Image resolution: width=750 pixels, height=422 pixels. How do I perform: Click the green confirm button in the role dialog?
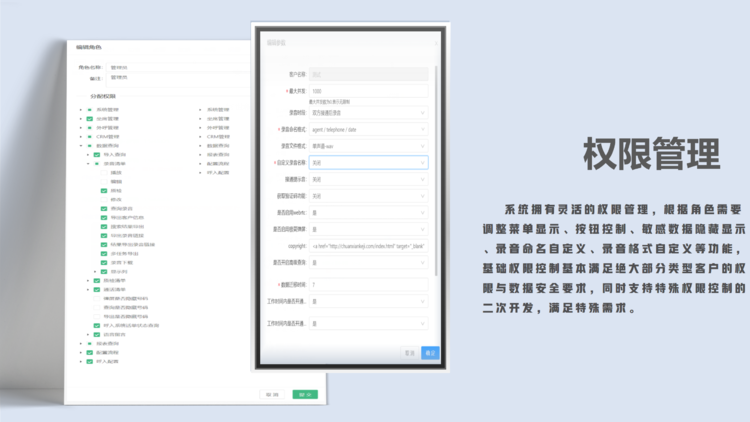[x=306, y=394]
